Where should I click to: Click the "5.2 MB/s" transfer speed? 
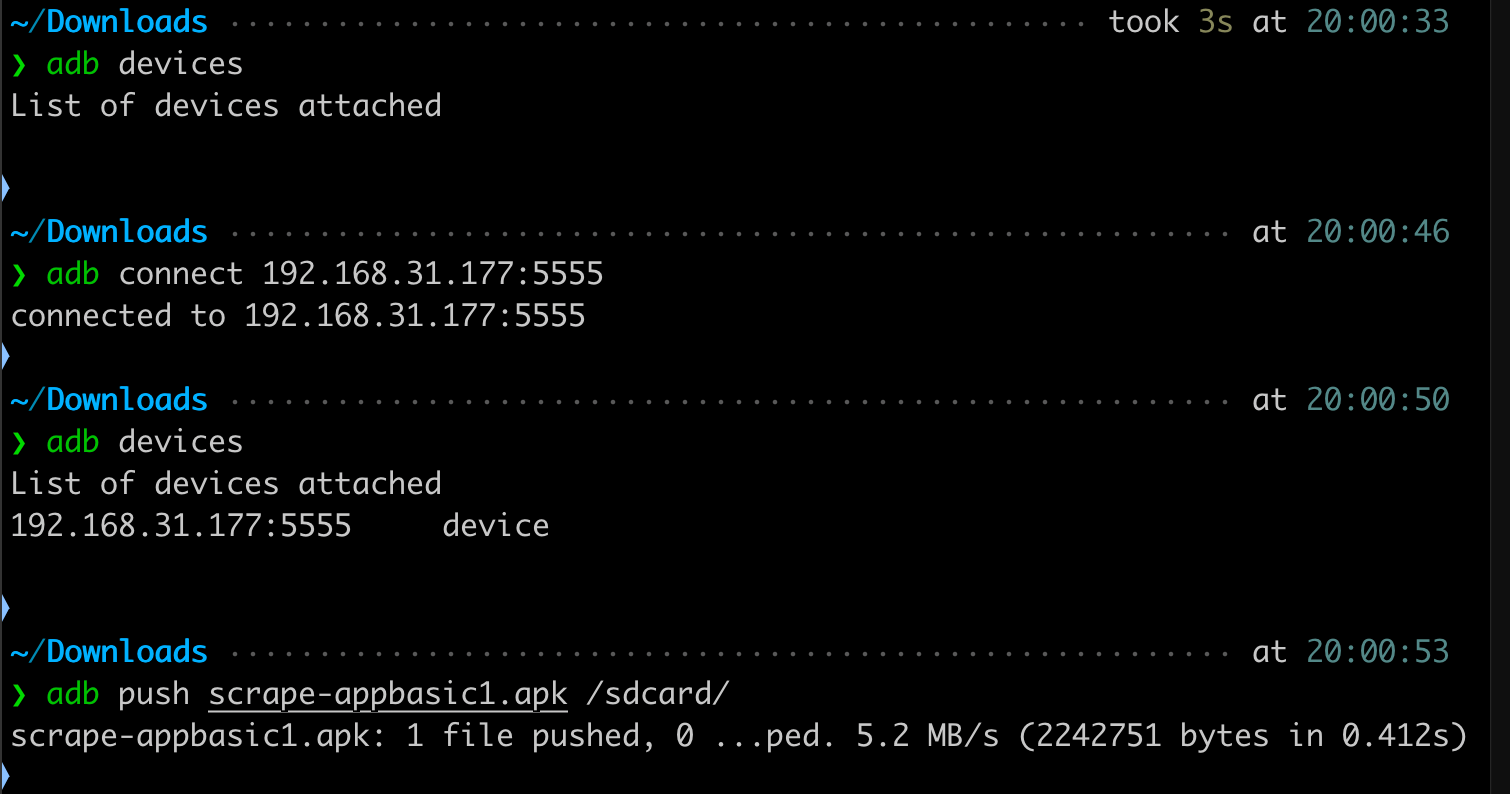pyautogui.click(x=927, y=736)
